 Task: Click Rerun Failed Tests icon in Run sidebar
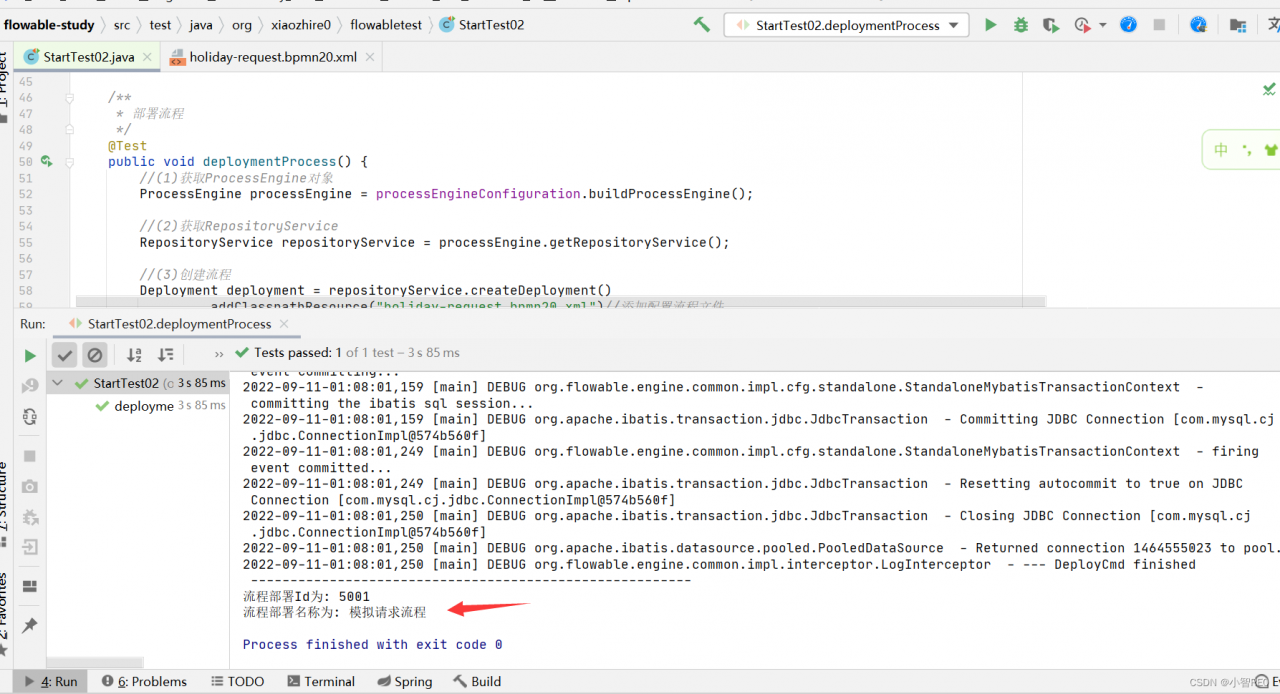tap(30, 386)
